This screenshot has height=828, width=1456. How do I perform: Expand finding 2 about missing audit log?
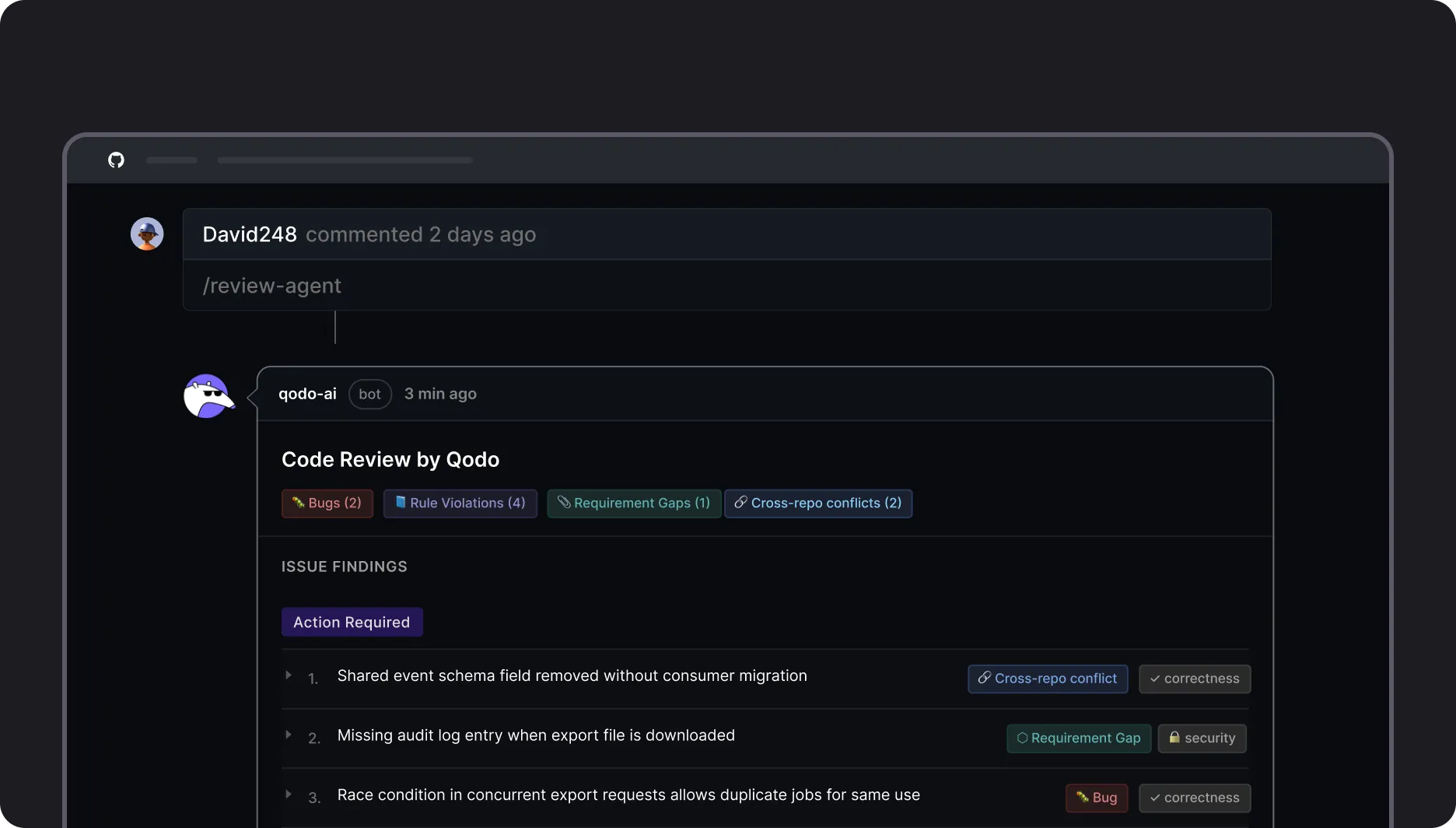(x=289, y=735)
